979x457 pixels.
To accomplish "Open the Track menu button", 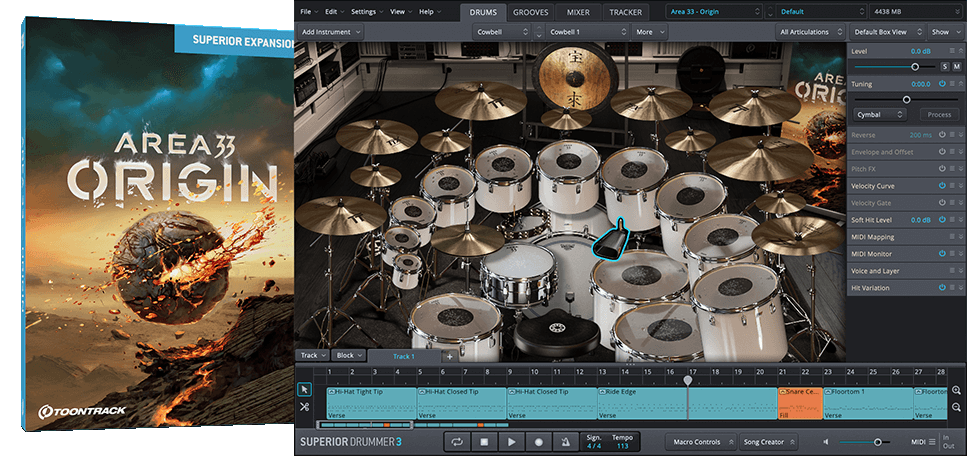I will coord(312,356).
